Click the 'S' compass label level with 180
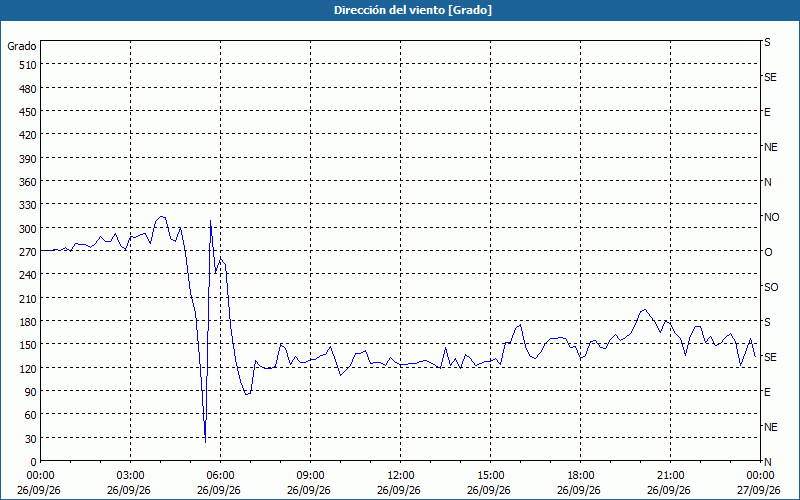Image resolution: width=800 pixels, height=500 pixels. point(767,322)
